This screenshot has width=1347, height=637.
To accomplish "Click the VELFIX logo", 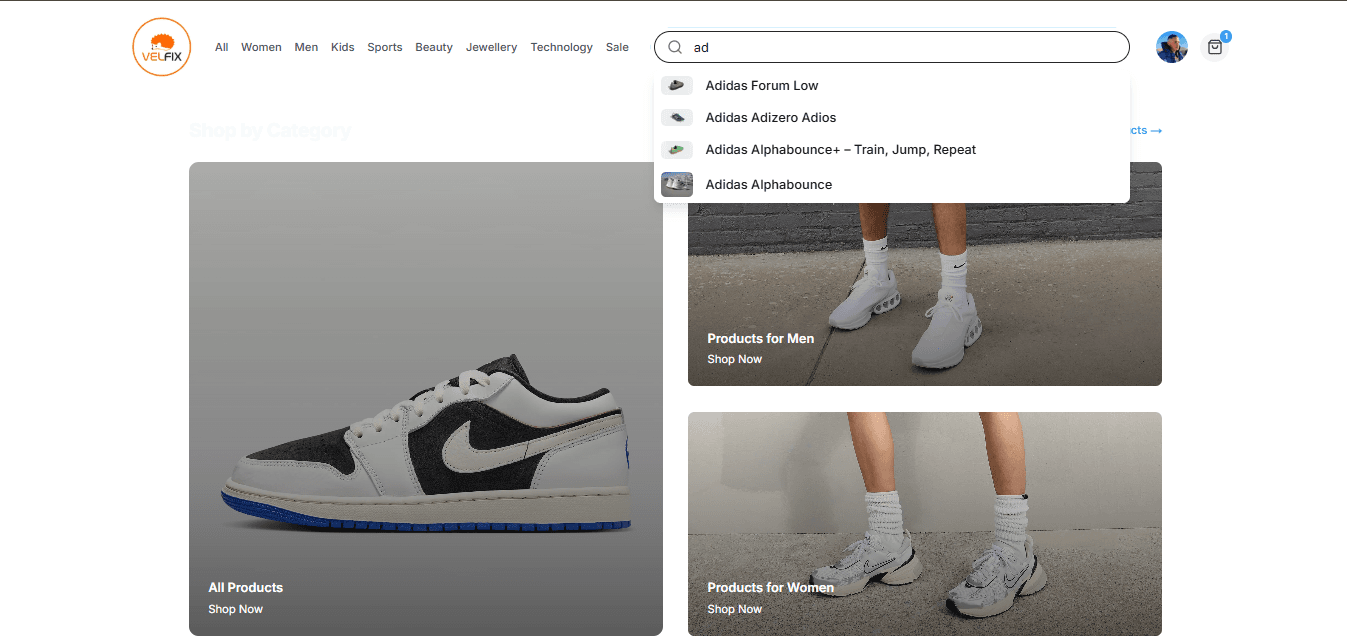I will pyautogui.click(x=161, y=47).
